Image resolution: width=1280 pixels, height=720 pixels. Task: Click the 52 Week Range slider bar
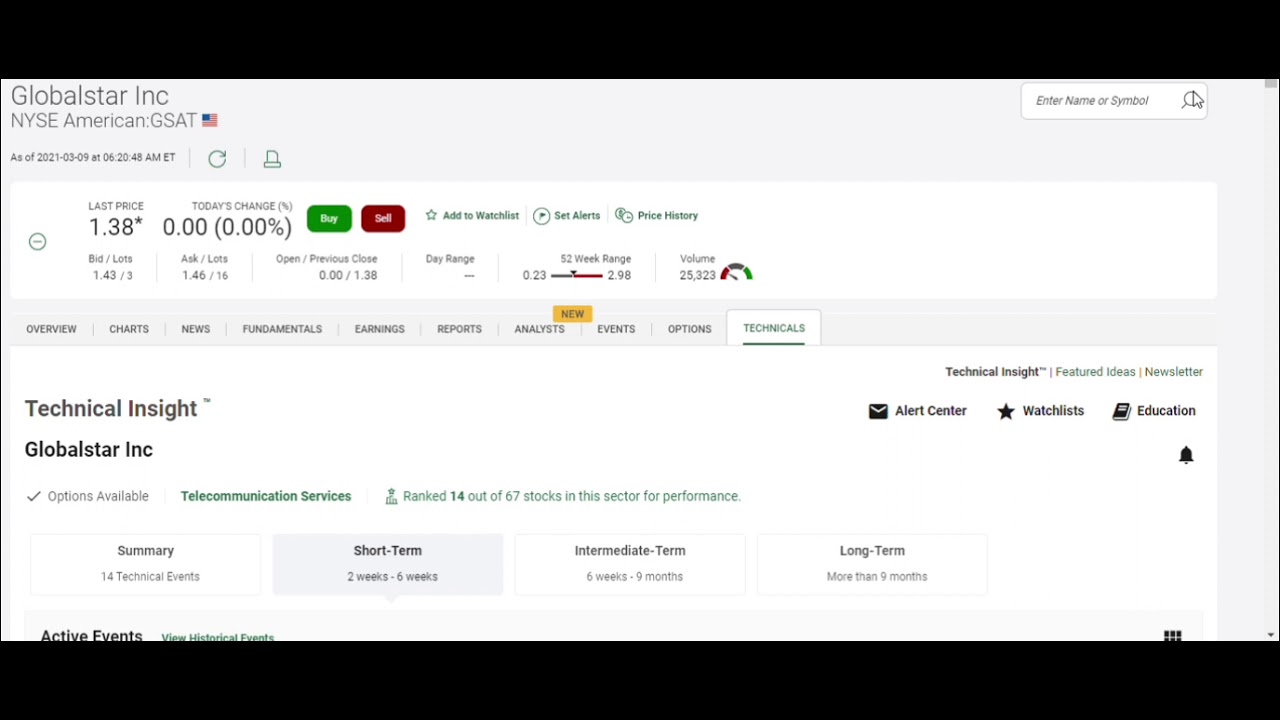577,275
